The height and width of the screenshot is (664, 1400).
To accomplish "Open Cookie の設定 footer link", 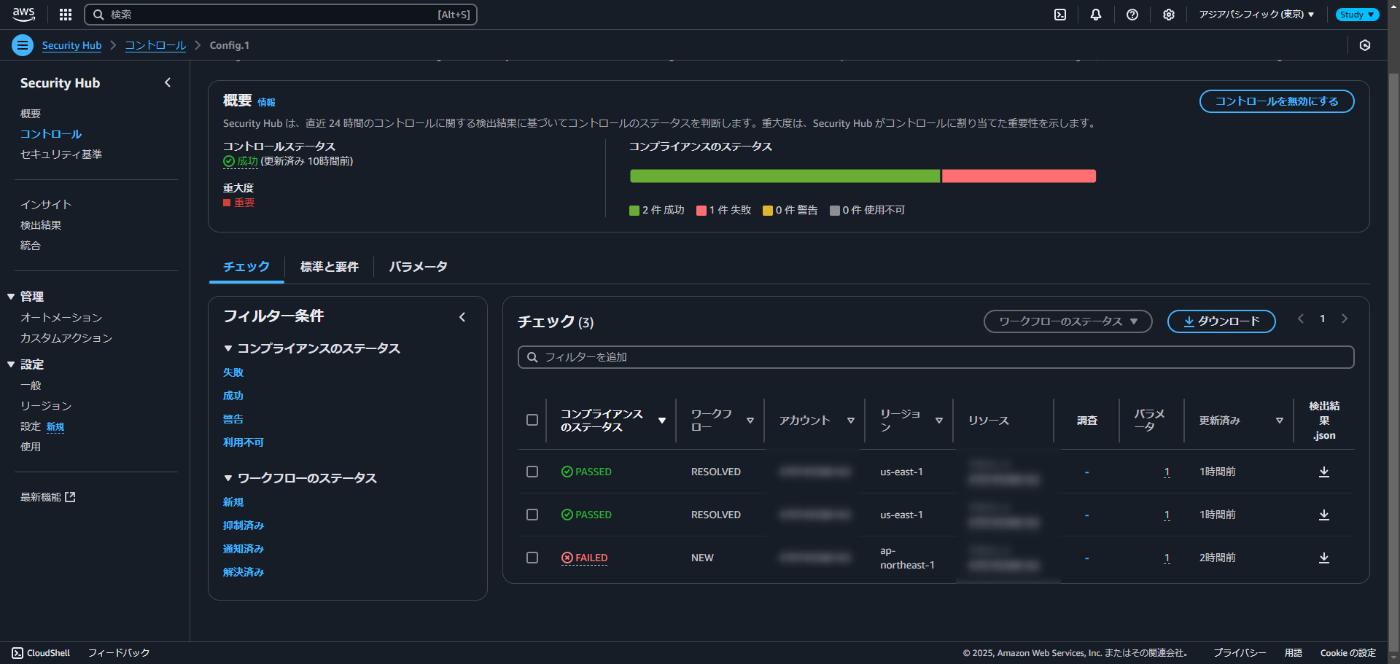I will [1348, 653].
